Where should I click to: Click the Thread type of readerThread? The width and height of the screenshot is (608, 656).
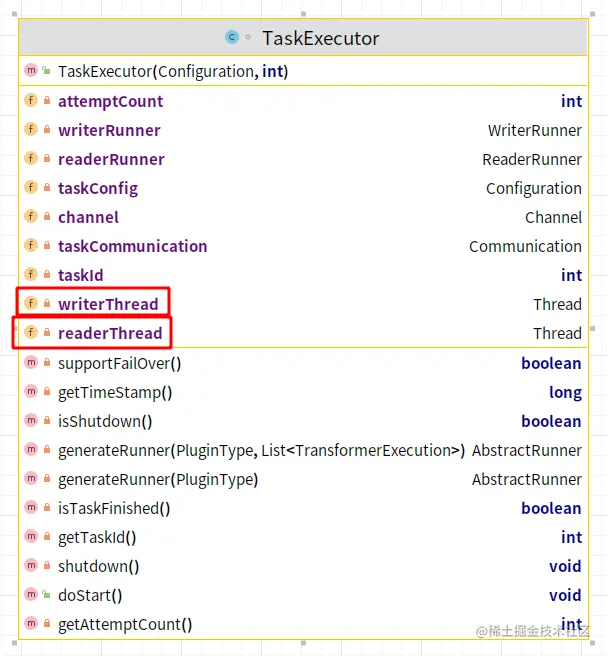557,333
